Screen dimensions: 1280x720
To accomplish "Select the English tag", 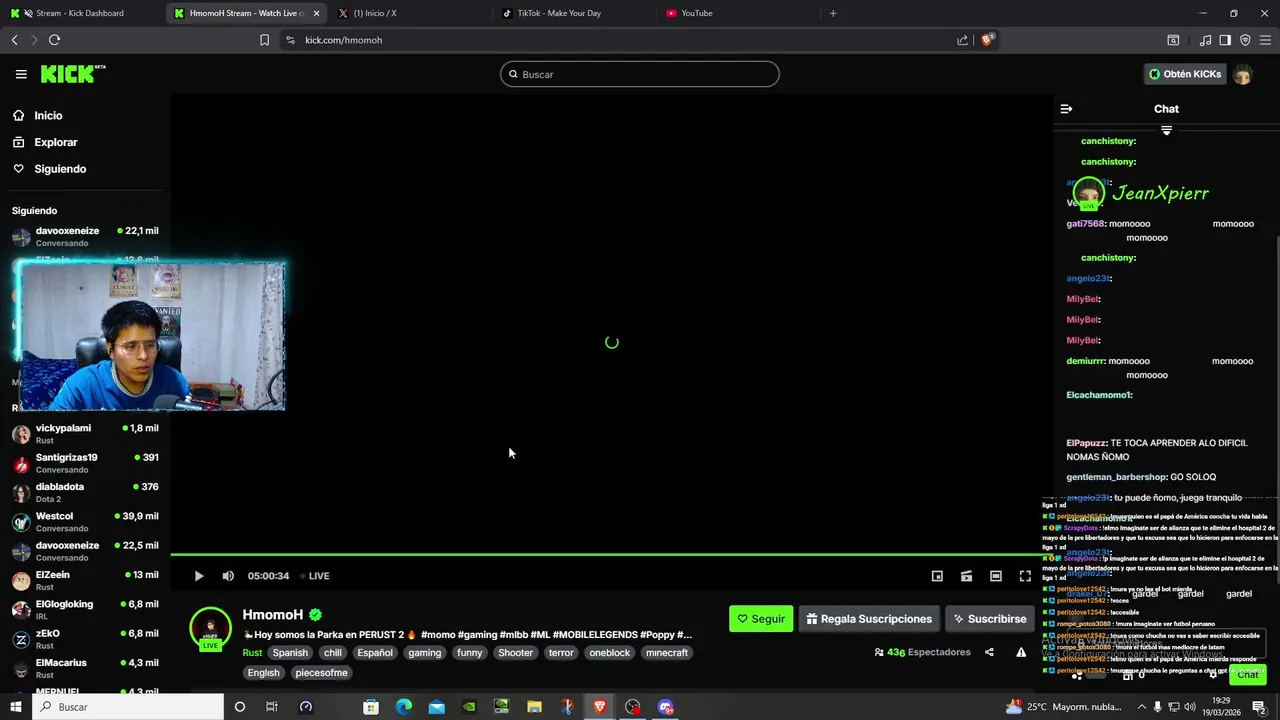I will click(264, 673).
